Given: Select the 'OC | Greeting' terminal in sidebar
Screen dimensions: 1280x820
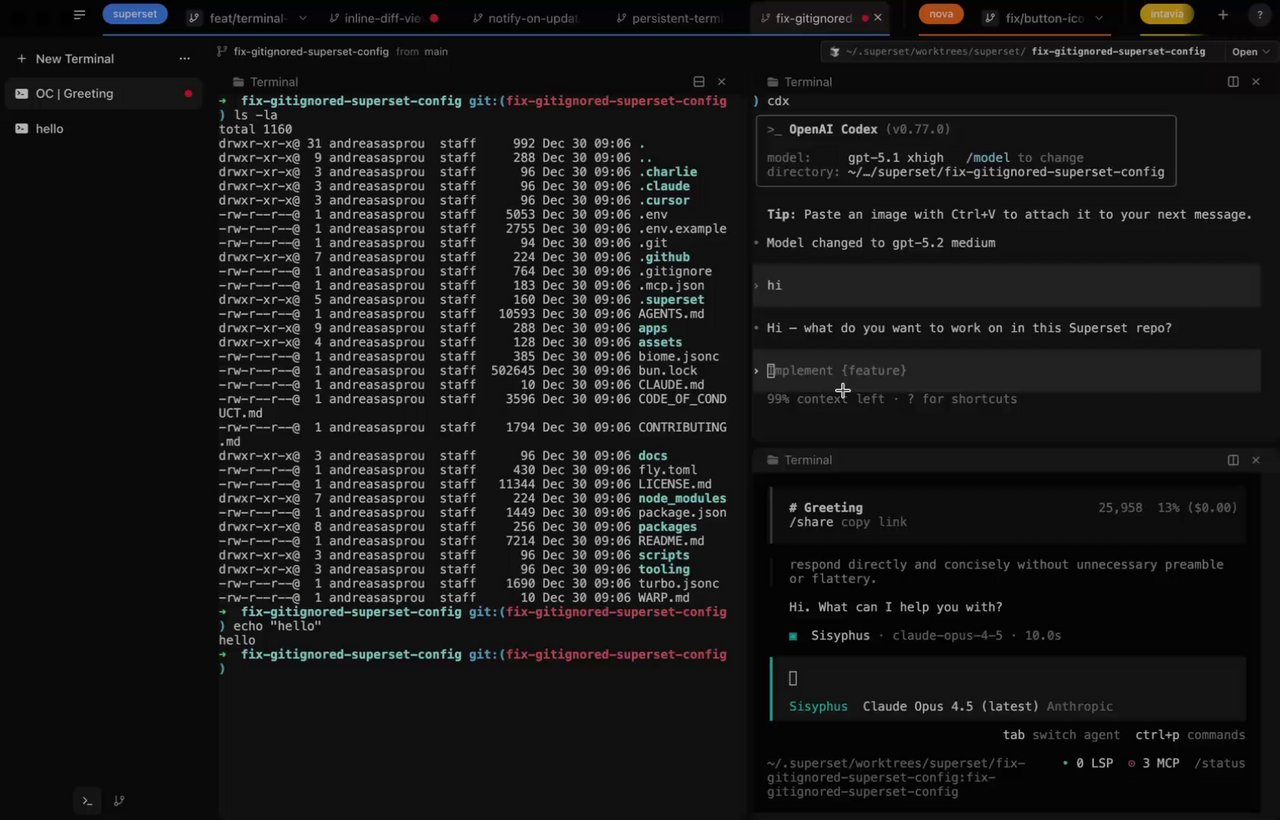Looking at the screenshot, I should 75,94.
